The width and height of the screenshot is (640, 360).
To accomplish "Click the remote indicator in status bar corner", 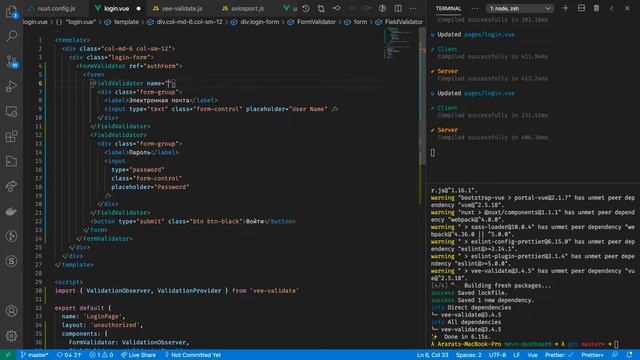I will tap(8, 355).
